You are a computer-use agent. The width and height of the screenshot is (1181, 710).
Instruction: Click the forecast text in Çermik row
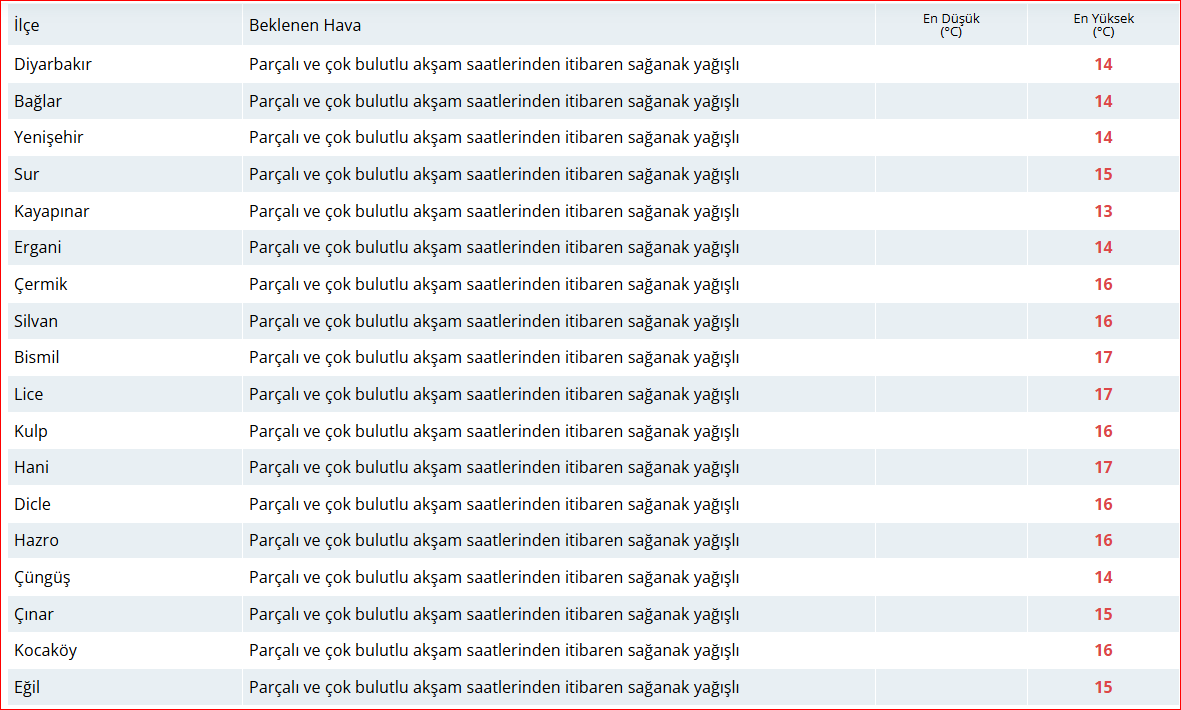point(494,284)
